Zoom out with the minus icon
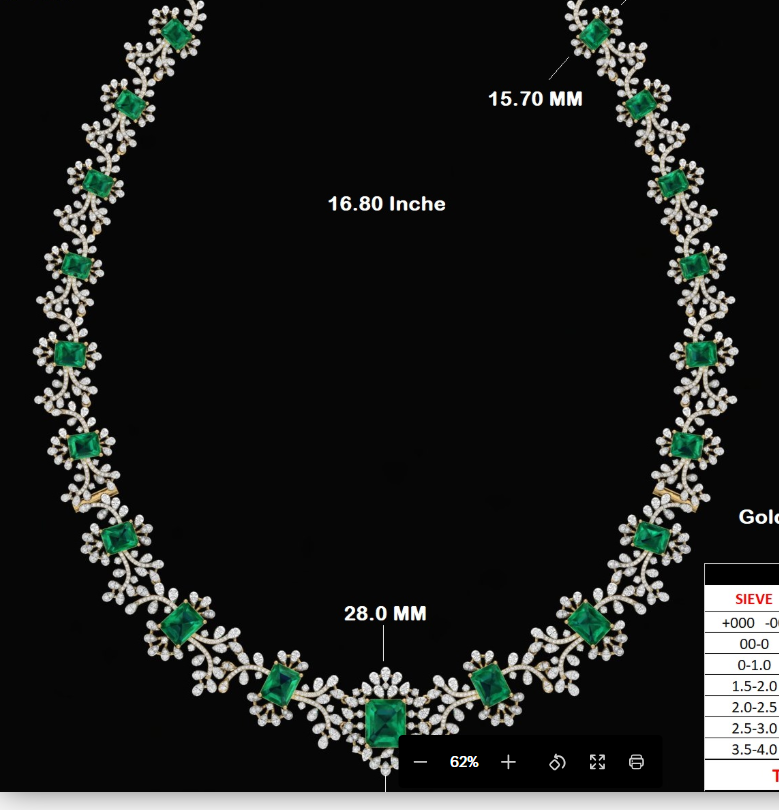This screenshot has height=810, width=779. coord(420,762)
